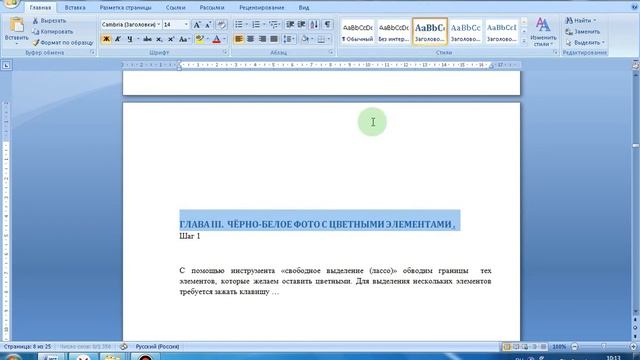640x360 pixels.
Task: Click the Decrease Indent icon
Action: 290,25
